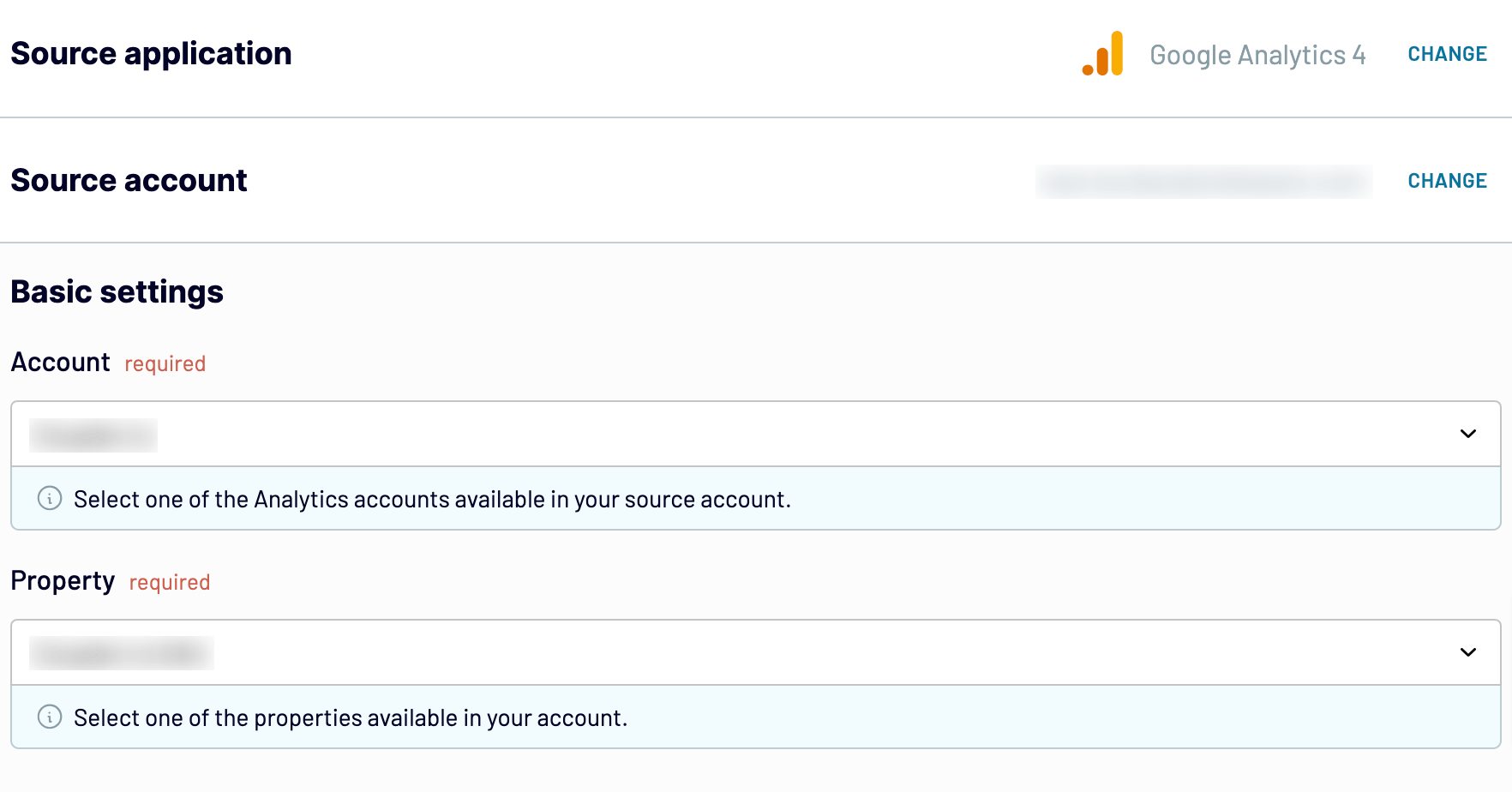Click the blurred source account email
Image resolution: width=1512 pixels, height=792 pixels.
coord(1203,182)
